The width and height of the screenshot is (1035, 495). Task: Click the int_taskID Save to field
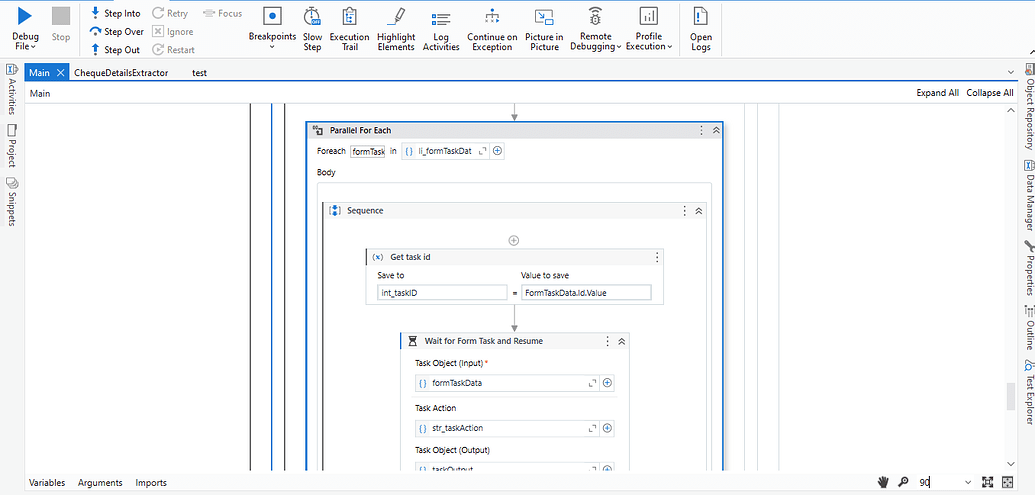(442, 292)
